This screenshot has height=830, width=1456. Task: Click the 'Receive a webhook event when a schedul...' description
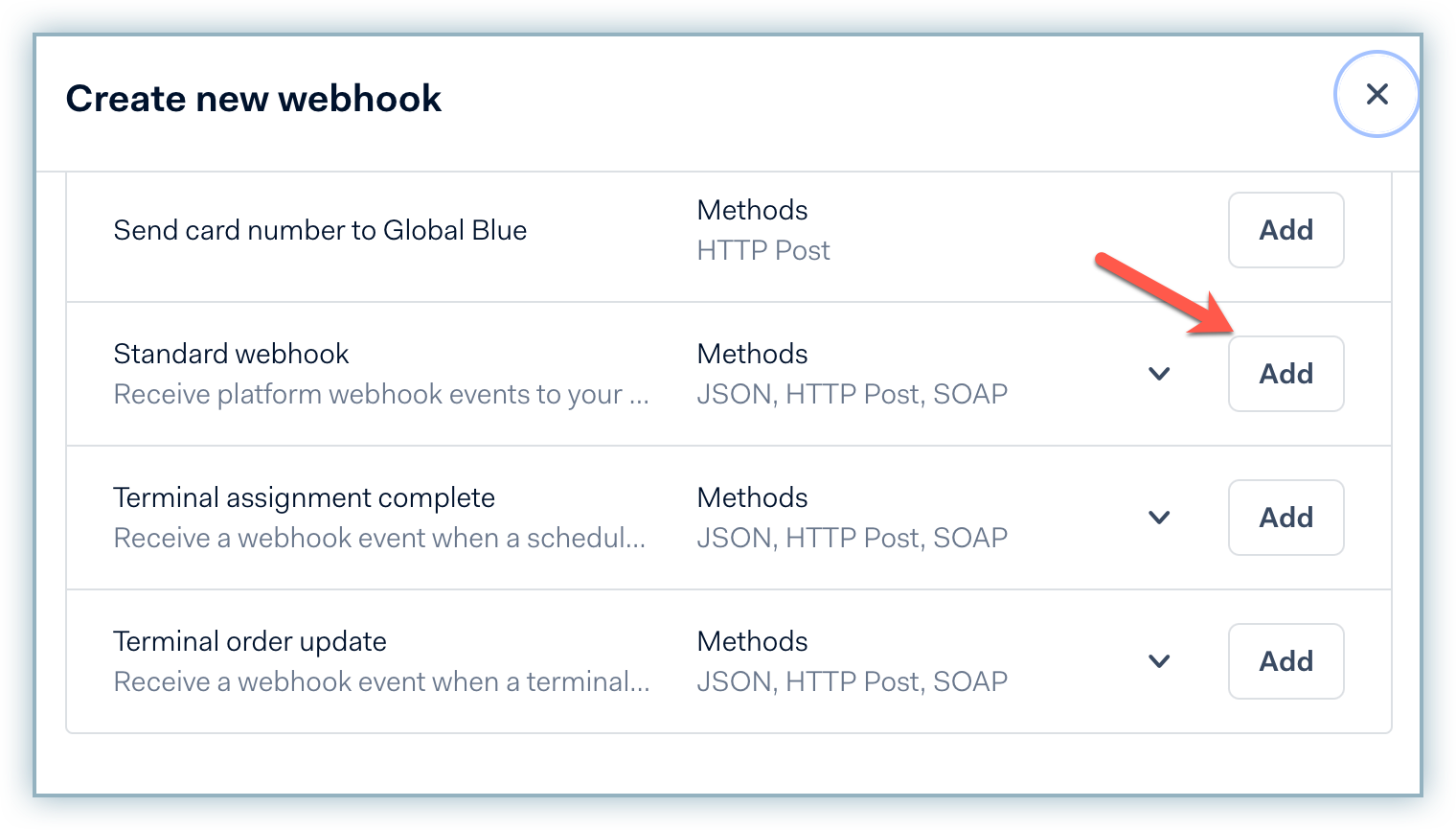tap(379, 538)
